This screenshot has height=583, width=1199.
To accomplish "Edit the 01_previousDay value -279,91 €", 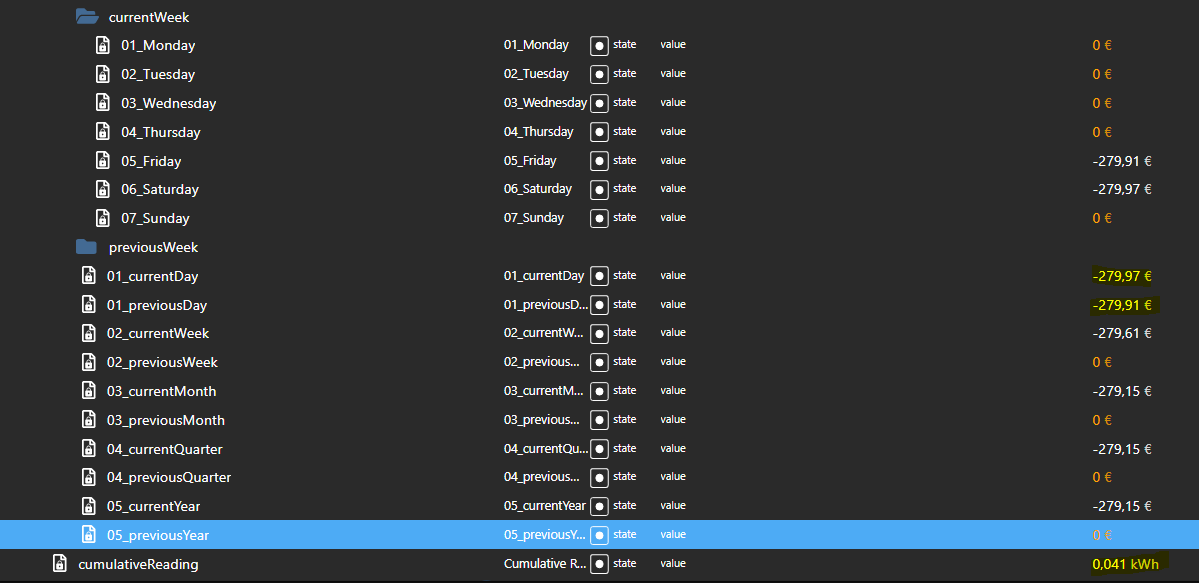I will coord(1122,305).
